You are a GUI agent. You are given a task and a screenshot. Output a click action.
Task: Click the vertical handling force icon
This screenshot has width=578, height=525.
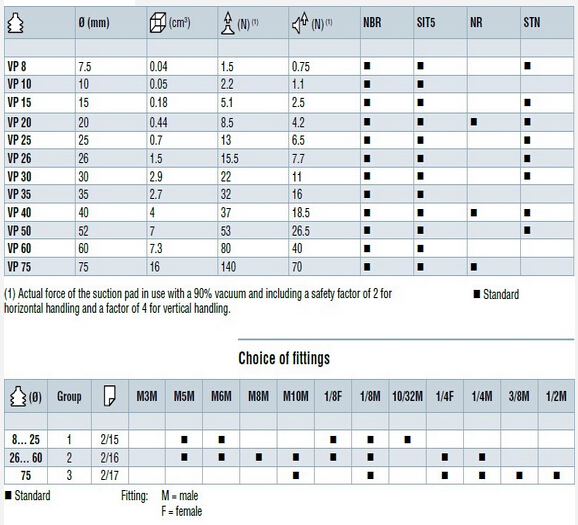[300, 23]
